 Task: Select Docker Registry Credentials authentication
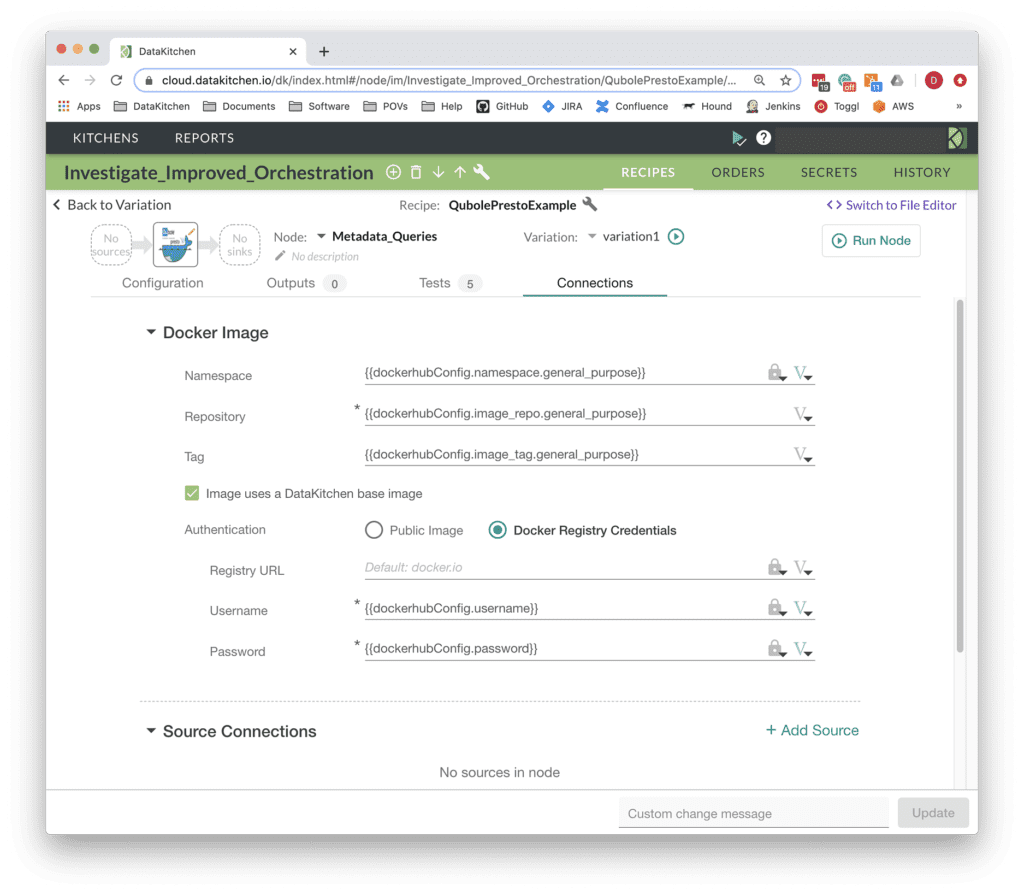coord(497,529)
